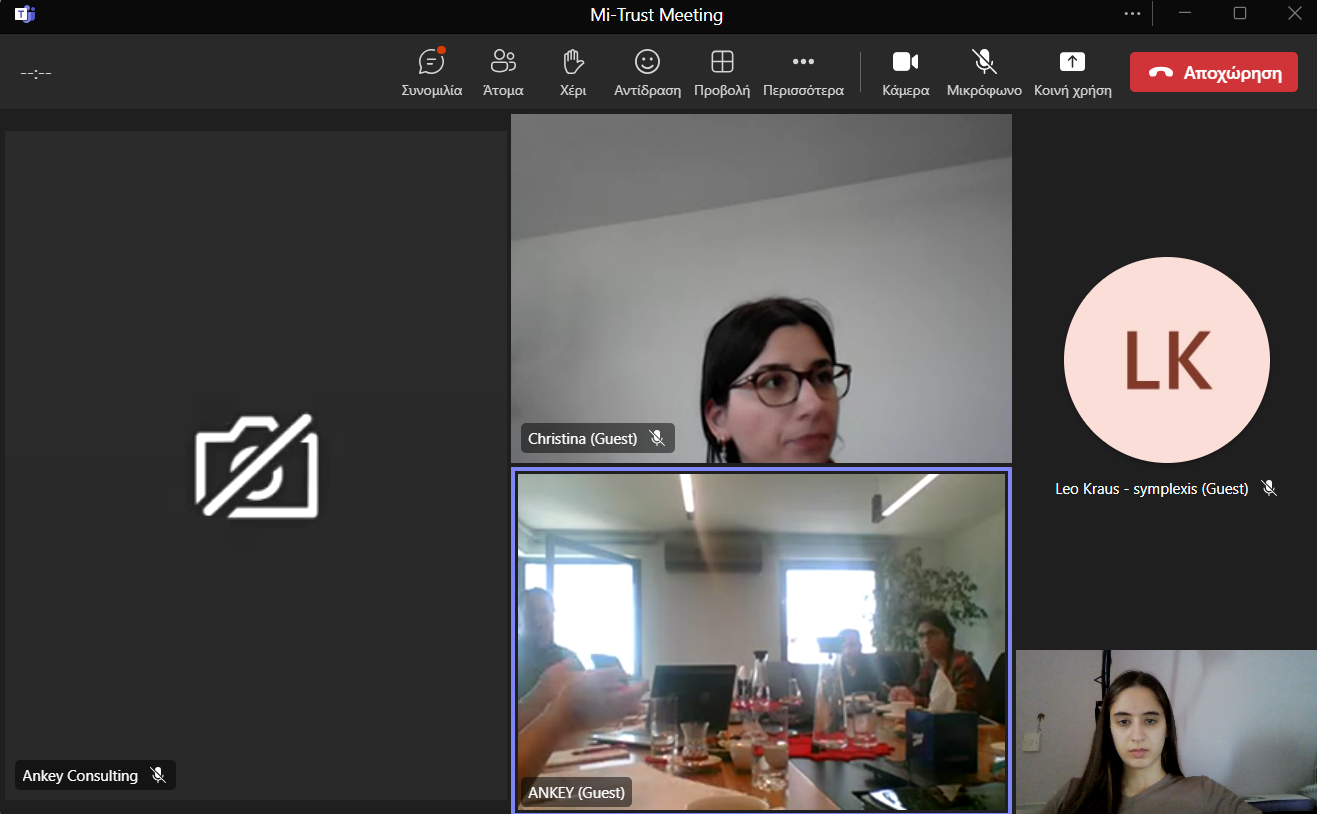The image size is (1317, 814).
Task: Open the title bar ellipsis menu
Action: pyautogui.click(x=1132, y=14)
